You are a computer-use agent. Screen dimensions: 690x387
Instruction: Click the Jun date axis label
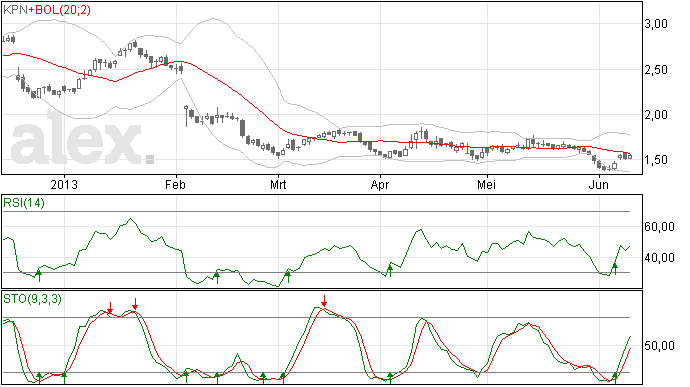(599, 184)
